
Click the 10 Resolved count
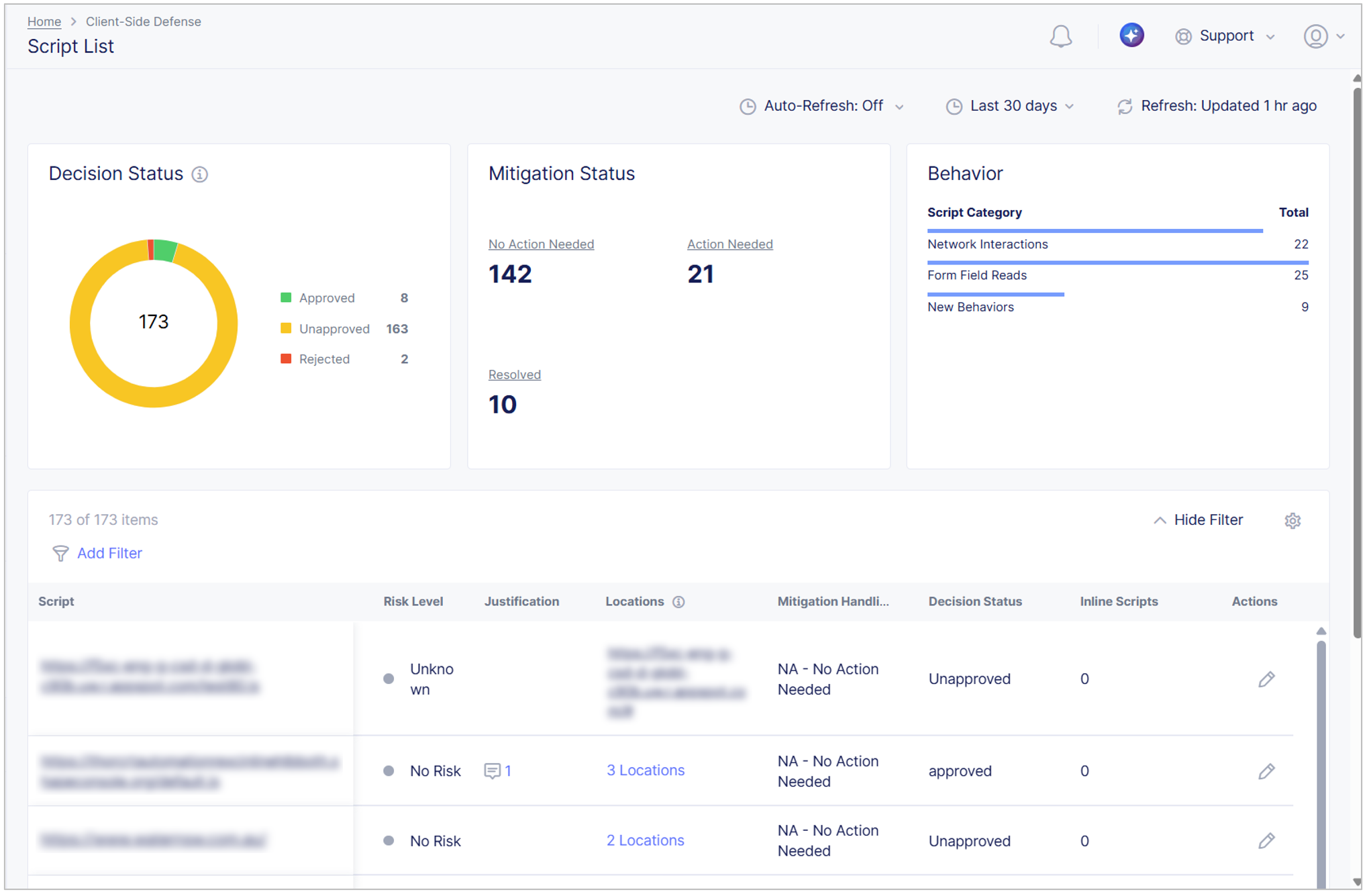tap(503, 405)
